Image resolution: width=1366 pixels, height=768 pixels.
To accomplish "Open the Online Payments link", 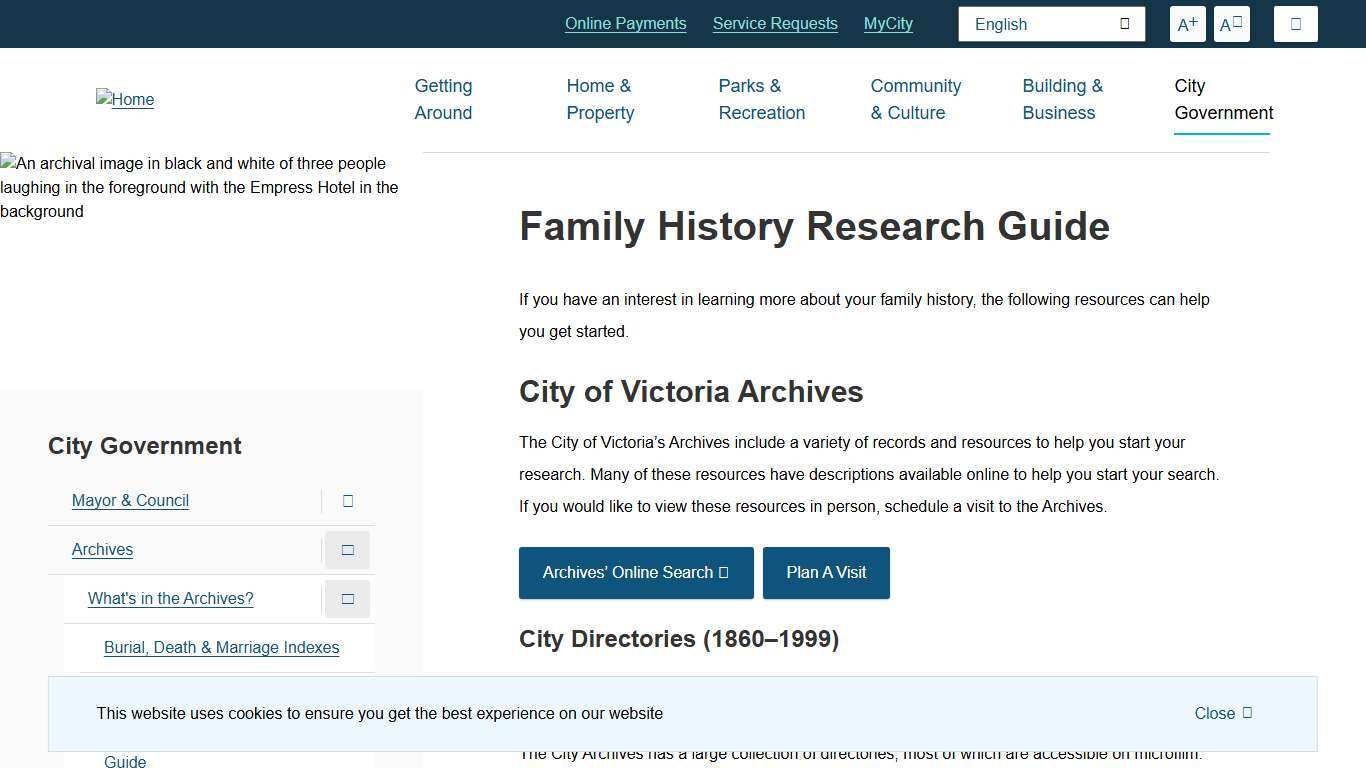I will 625,23.
